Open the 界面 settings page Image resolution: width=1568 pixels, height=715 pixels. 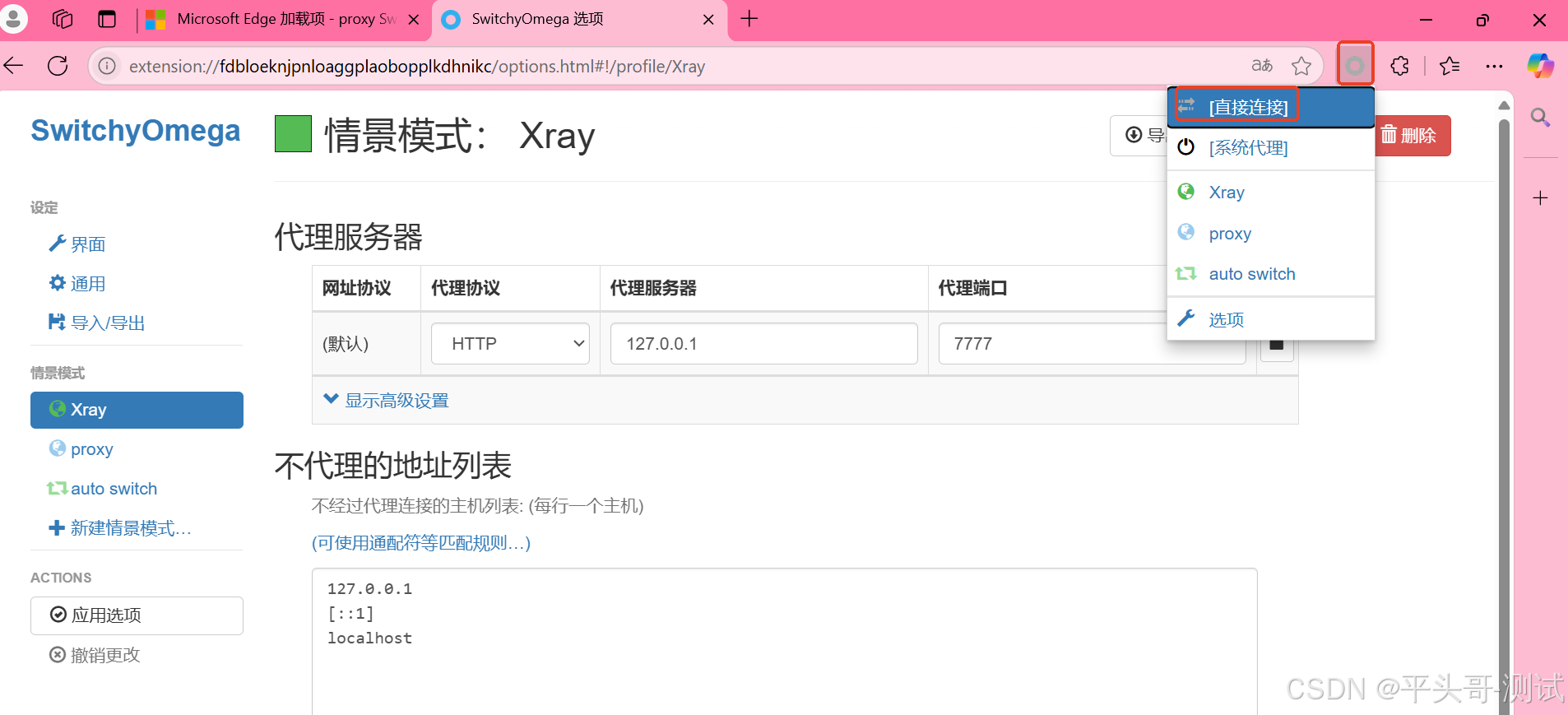77,244
